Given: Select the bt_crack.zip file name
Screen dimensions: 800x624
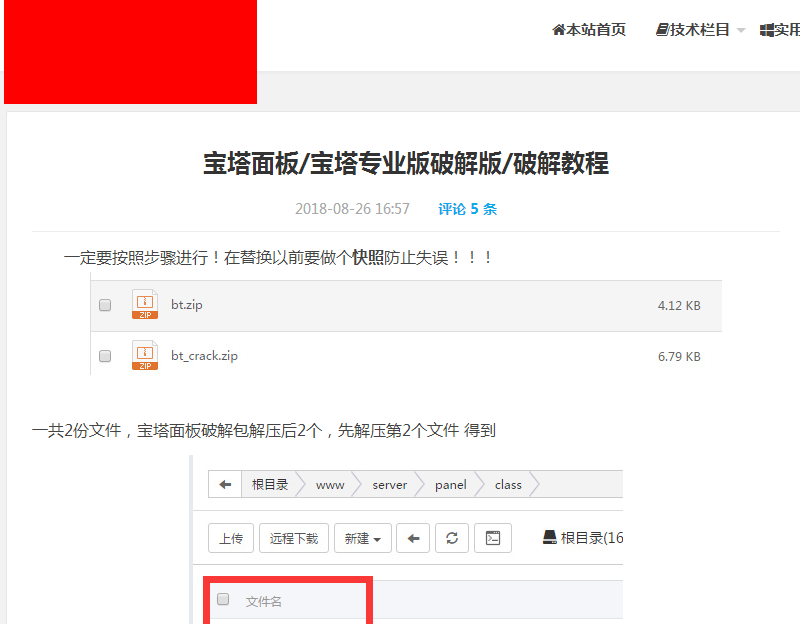Looking at the screenshot, I should click(x=205, y=356).
